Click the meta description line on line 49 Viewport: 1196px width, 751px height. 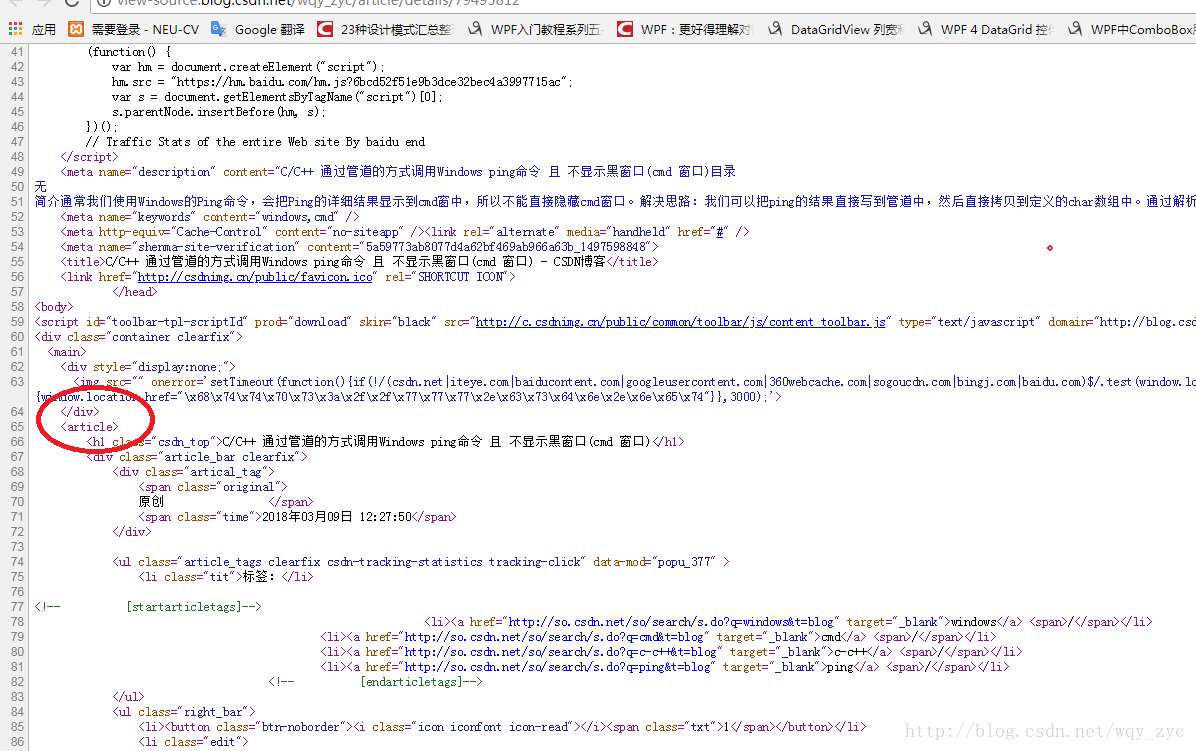tap(398, 172)
